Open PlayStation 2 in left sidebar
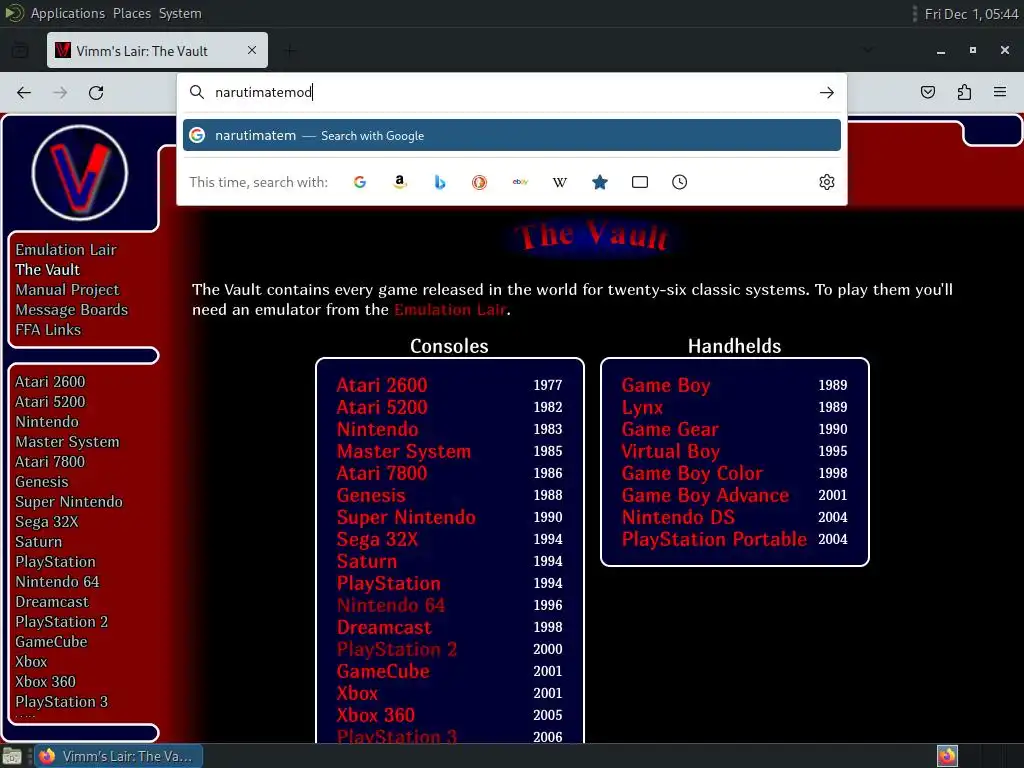This screenshot has height=768, width=1024. pyautogui.click(x=61, y=622)
